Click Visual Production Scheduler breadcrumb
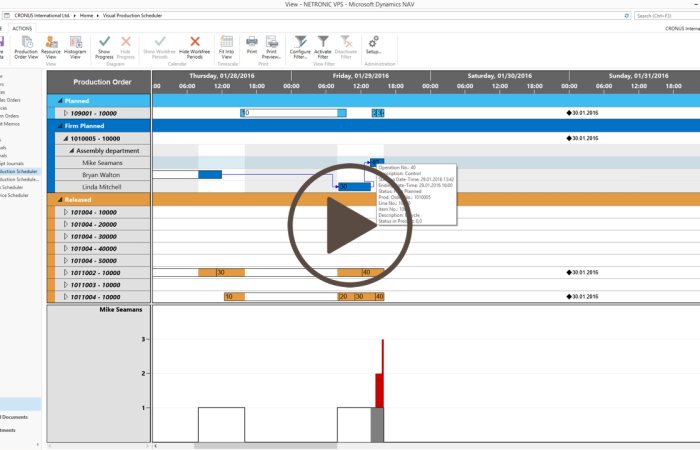The width and height of the screenshot is (700, 450). pyautogui.click(x=133, y=16)
